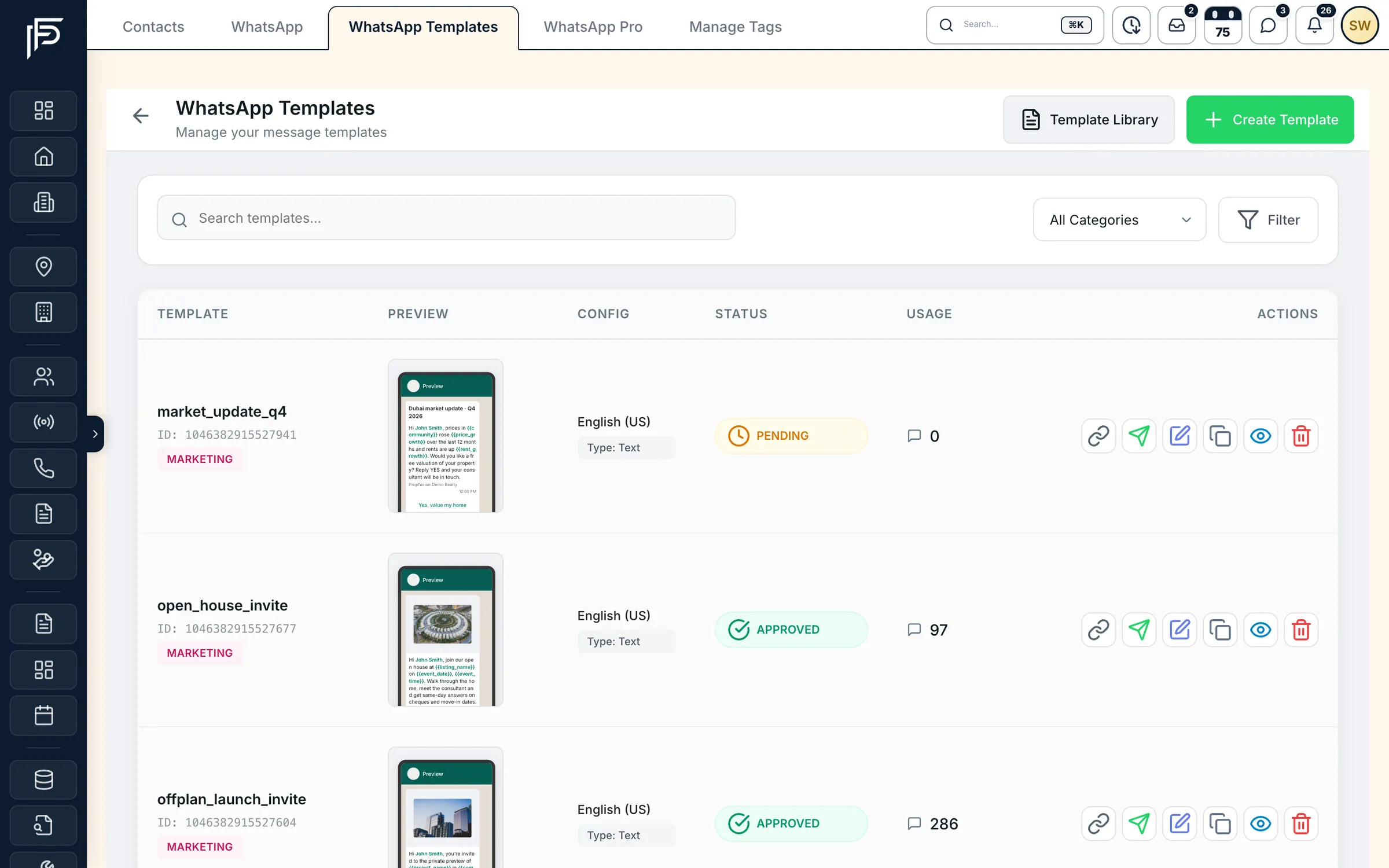
Task: Open the inbox tray icon
Action: [x=1177, y=25]
